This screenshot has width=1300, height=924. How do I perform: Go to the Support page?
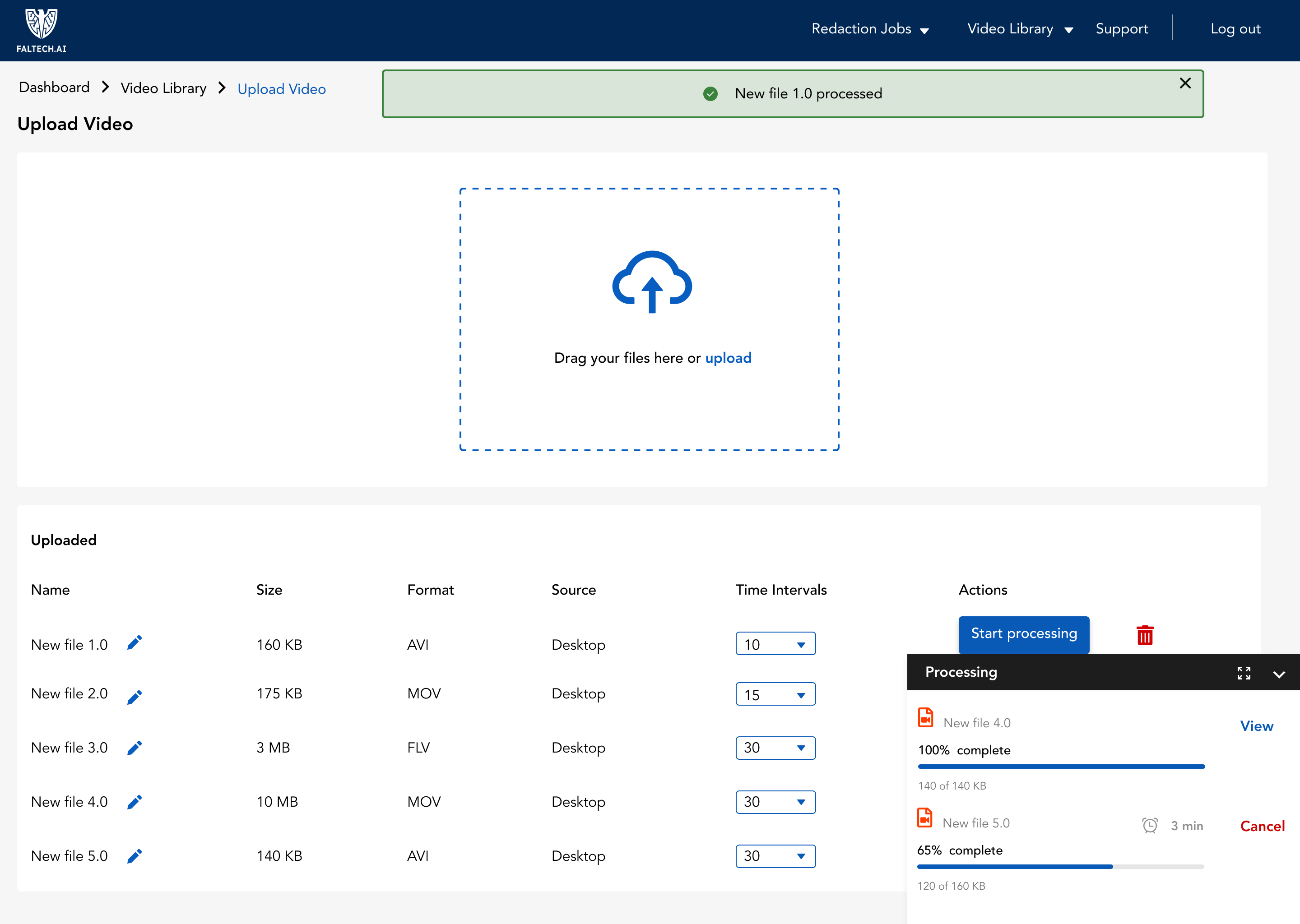pyautogui.click(x=1121, y=29)
